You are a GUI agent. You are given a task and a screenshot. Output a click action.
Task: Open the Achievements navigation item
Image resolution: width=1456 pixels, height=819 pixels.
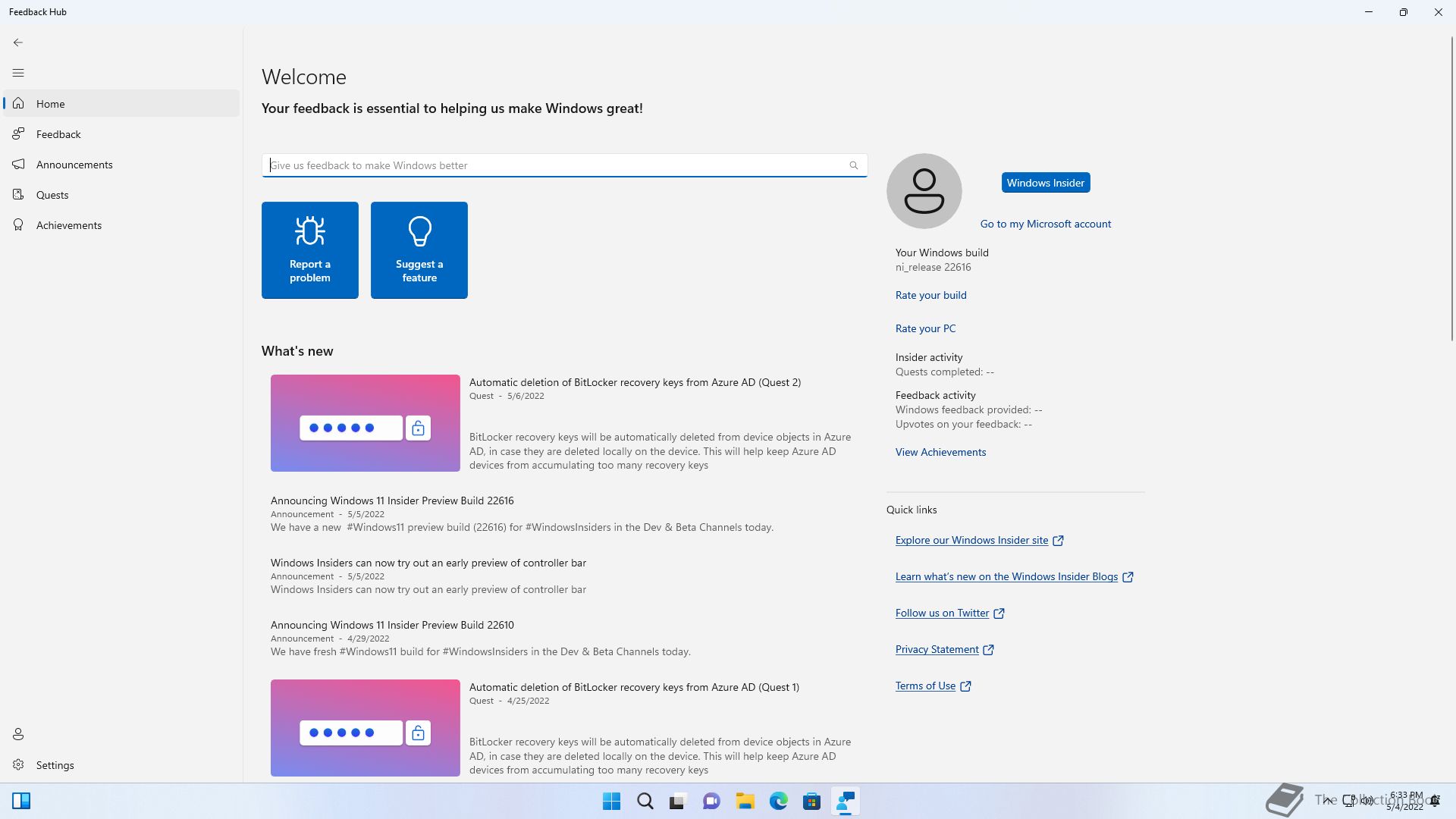point(121,225)
